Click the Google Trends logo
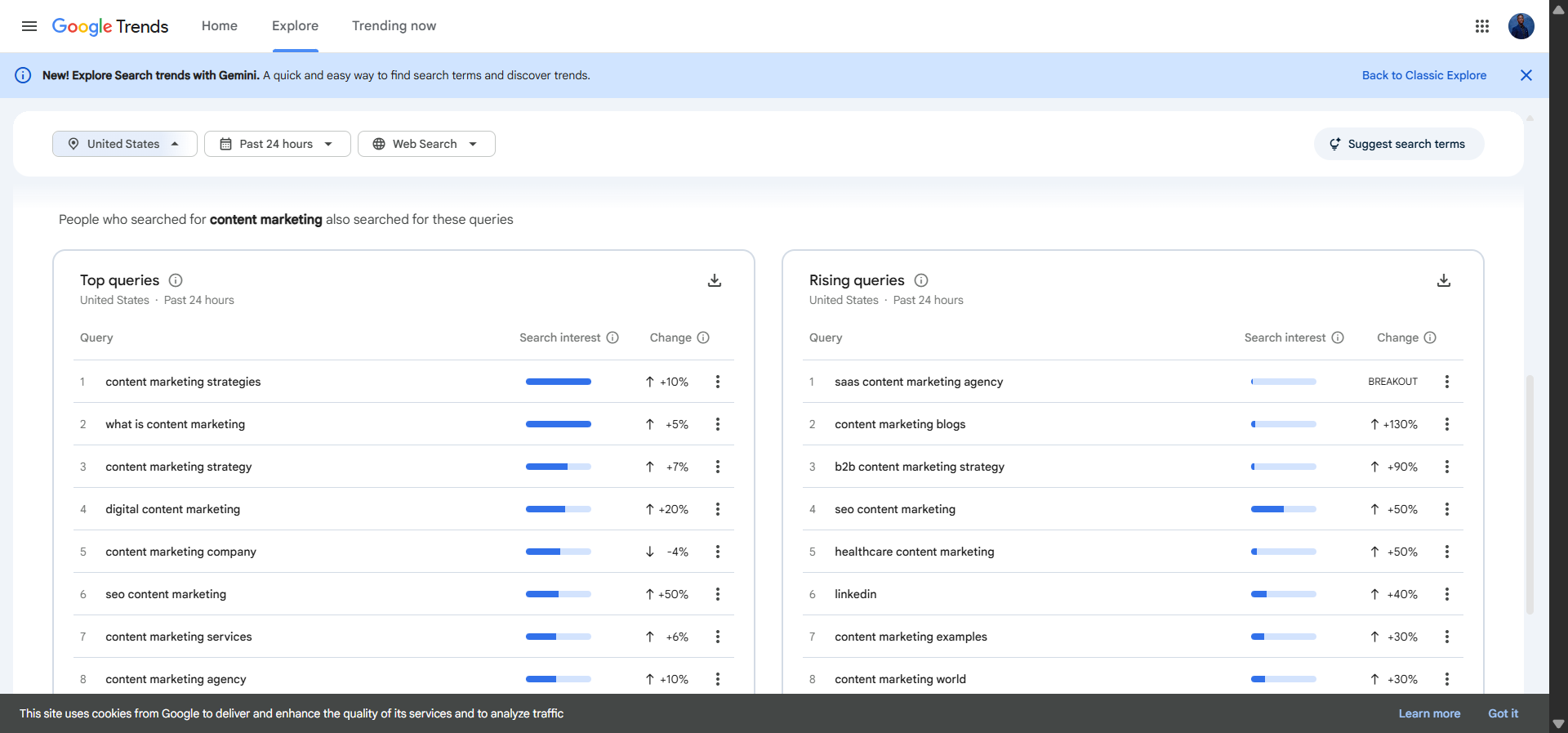1568x733 pixels. pyautogui.click(x=110, y=26)
